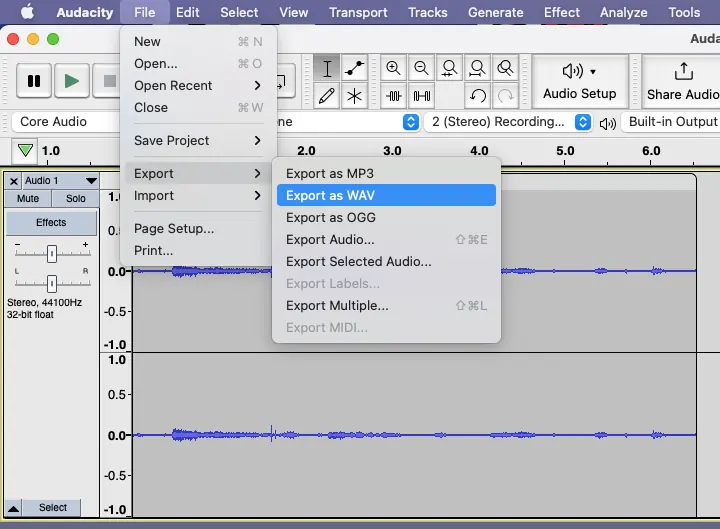Click the lower channel waveform area
The image size is (720, 529).
[413, 434]
